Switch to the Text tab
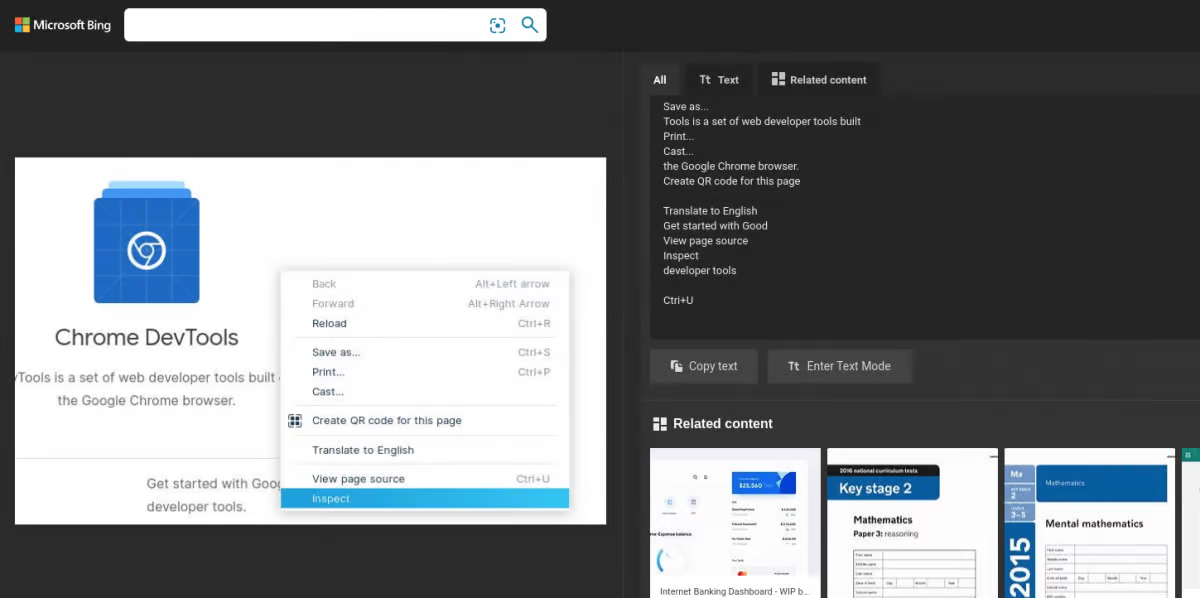The height and width of the screenshot is (598, 1200). pos(719,80)
